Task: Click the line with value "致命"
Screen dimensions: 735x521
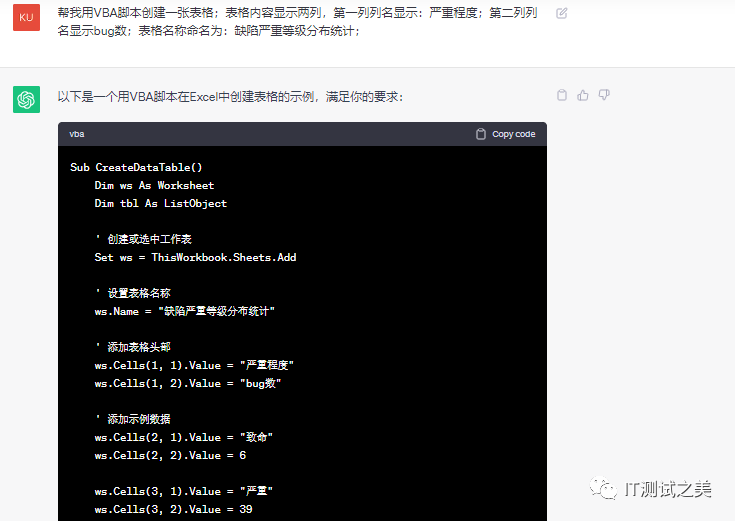Action: [x=184, y=438]
